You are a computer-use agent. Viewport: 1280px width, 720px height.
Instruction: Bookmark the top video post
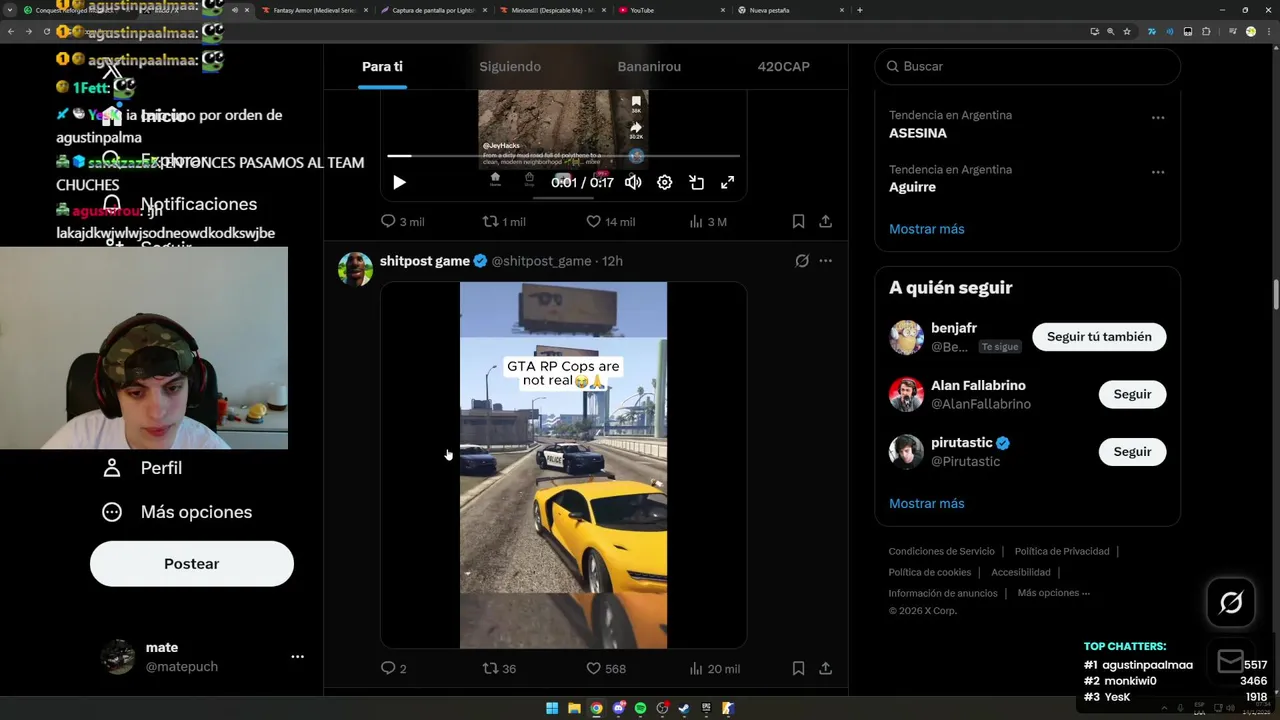pos(798,221)
